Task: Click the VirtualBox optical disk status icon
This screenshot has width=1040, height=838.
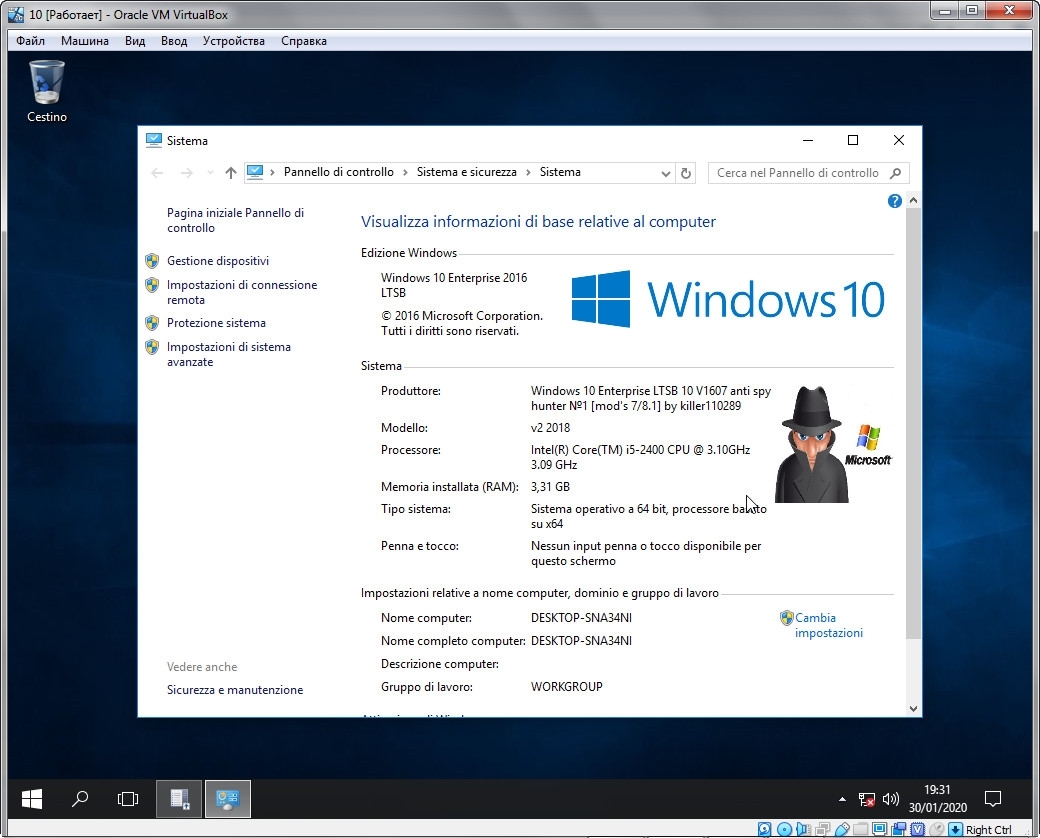Action: pyautogui.click(x=785, y=829)
